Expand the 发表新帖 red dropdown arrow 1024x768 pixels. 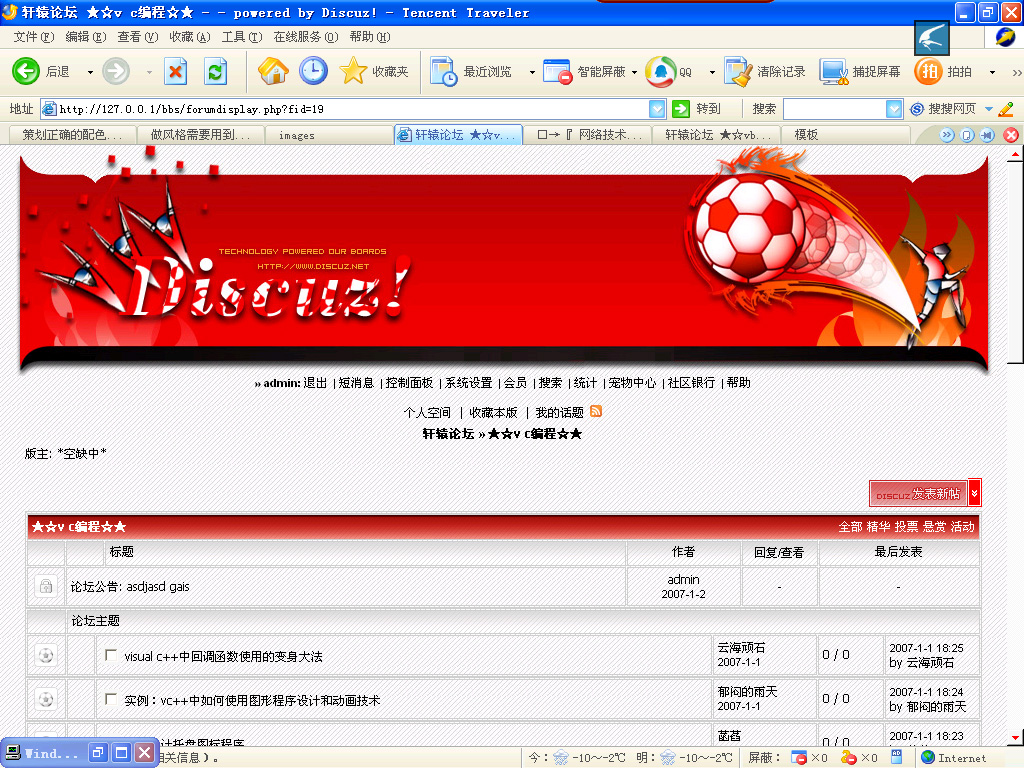pyautogui.click(x=974, y=493)
